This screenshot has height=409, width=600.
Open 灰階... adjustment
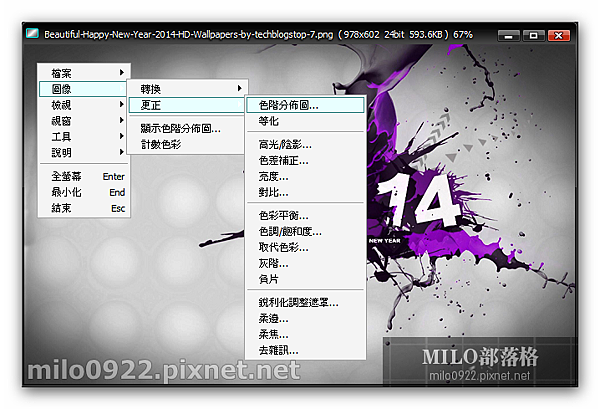click(305, 264)
